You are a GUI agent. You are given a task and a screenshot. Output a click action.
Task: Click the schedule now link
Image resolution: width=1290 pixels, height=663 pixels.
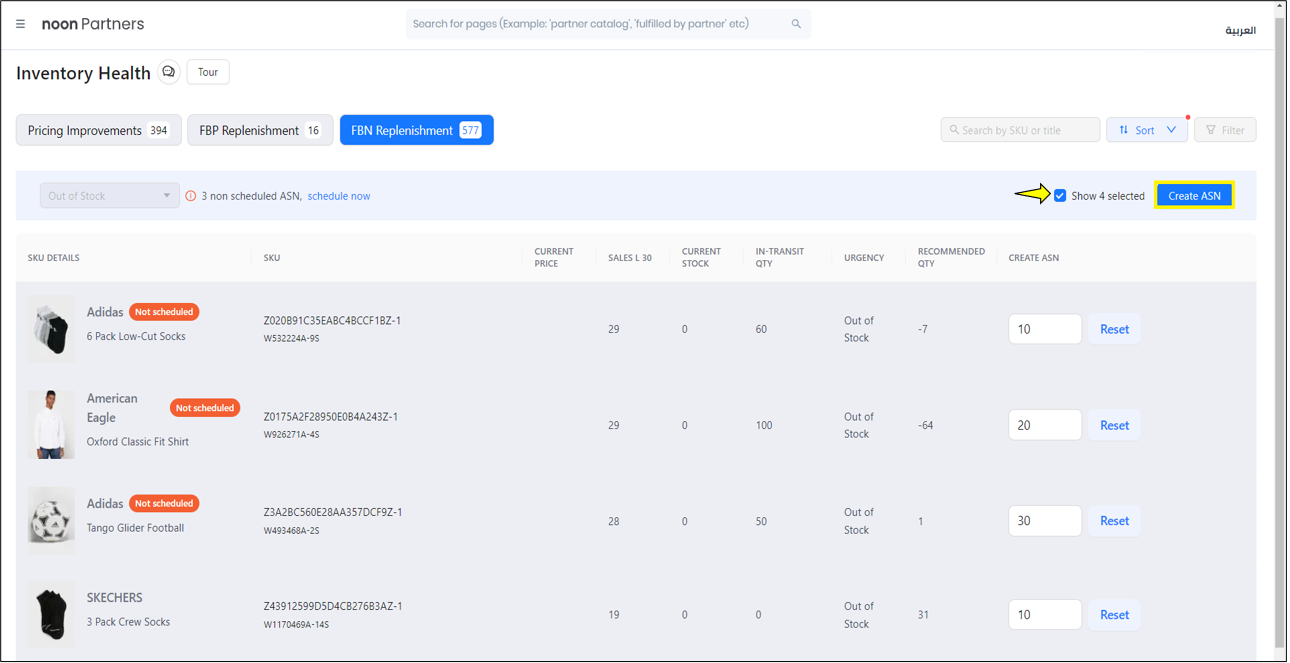pyautogui.click(x=339, y=196)
